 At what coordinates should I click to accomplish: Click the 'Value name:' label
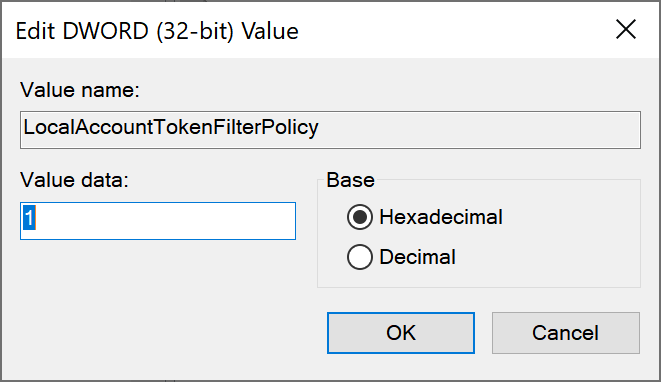(80, 90)
